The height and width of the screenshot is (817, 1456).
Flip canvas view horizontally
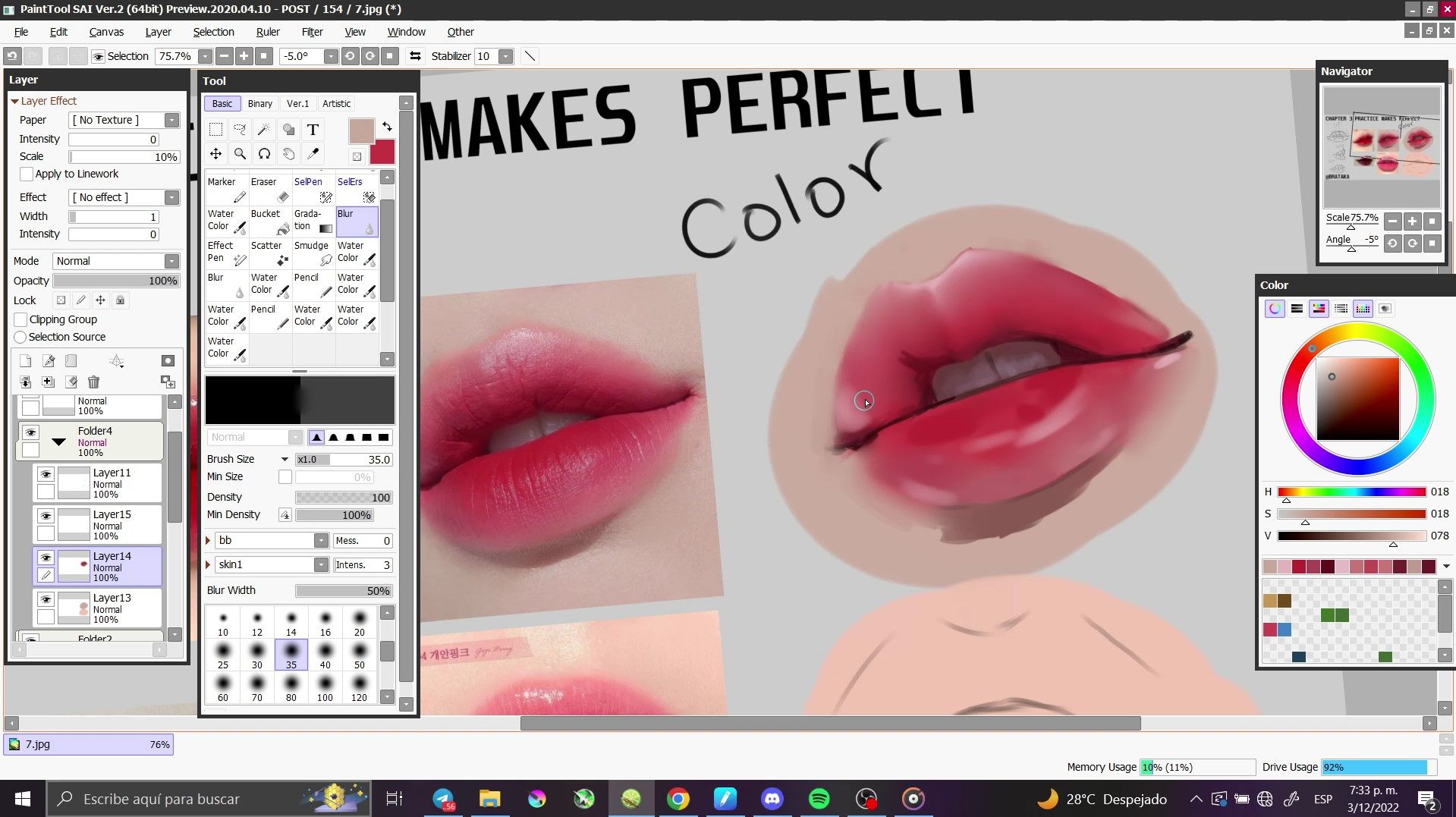point(415,56)
